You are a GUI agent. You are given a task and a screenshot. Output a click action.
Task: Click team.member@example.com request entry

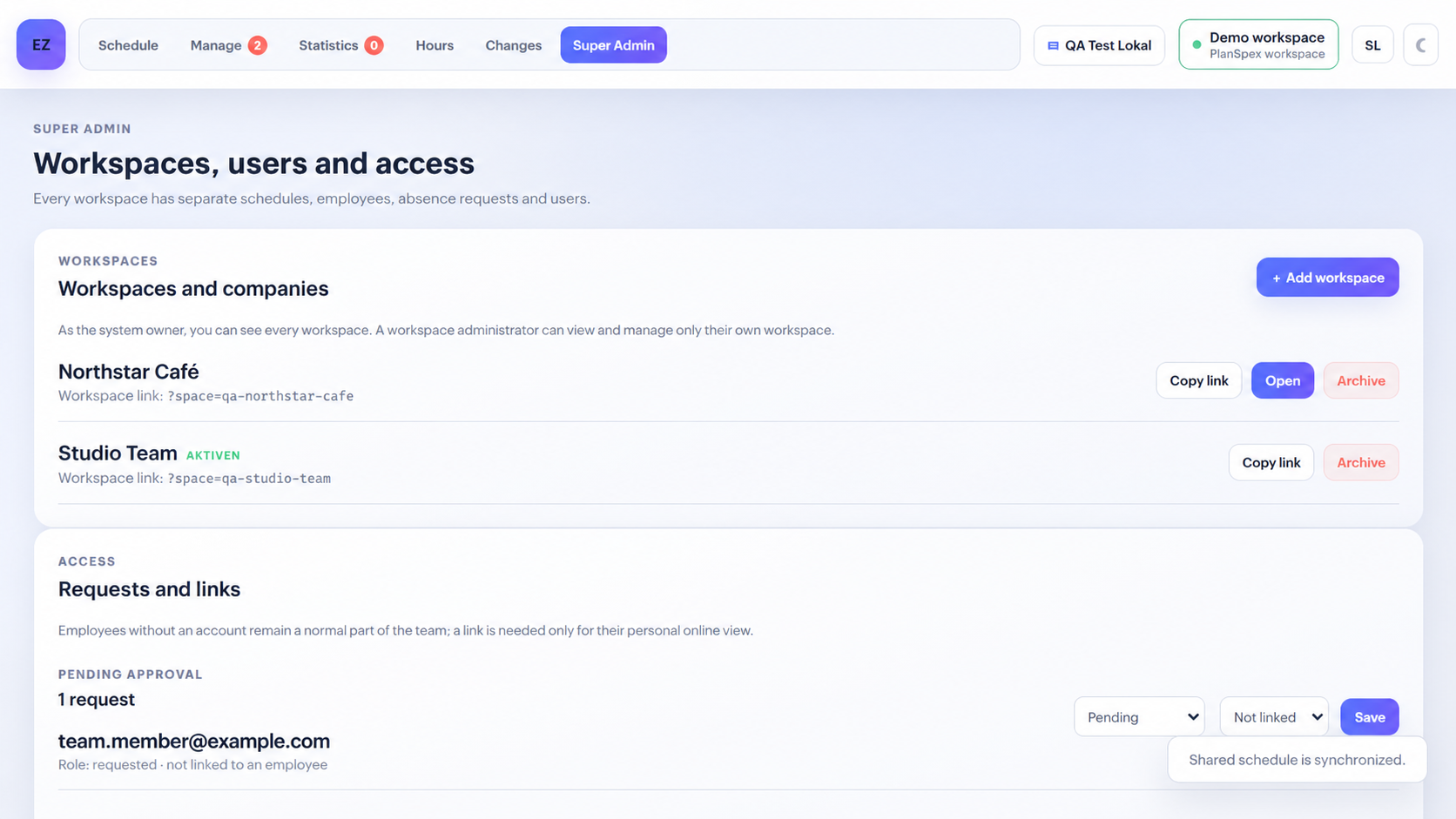(194, 741)
